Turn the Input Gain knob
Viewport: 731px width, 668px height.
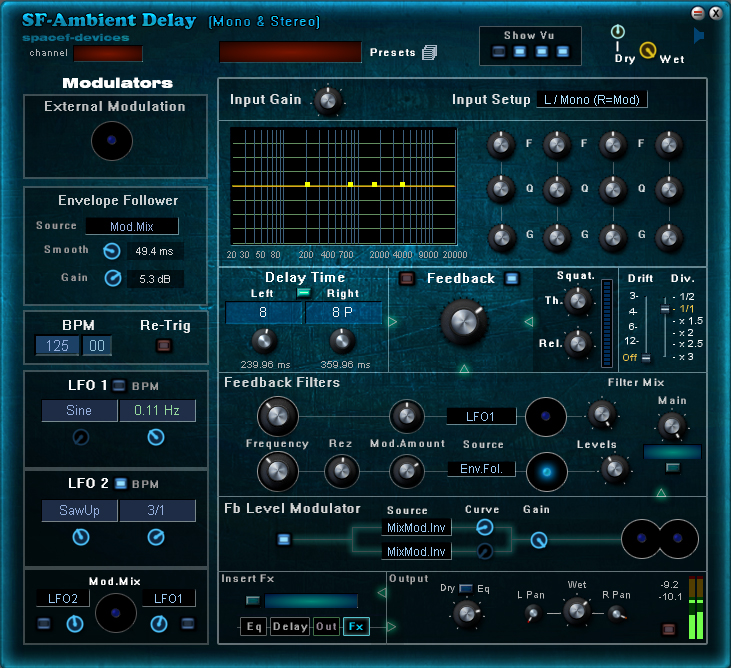pos(328,101)
